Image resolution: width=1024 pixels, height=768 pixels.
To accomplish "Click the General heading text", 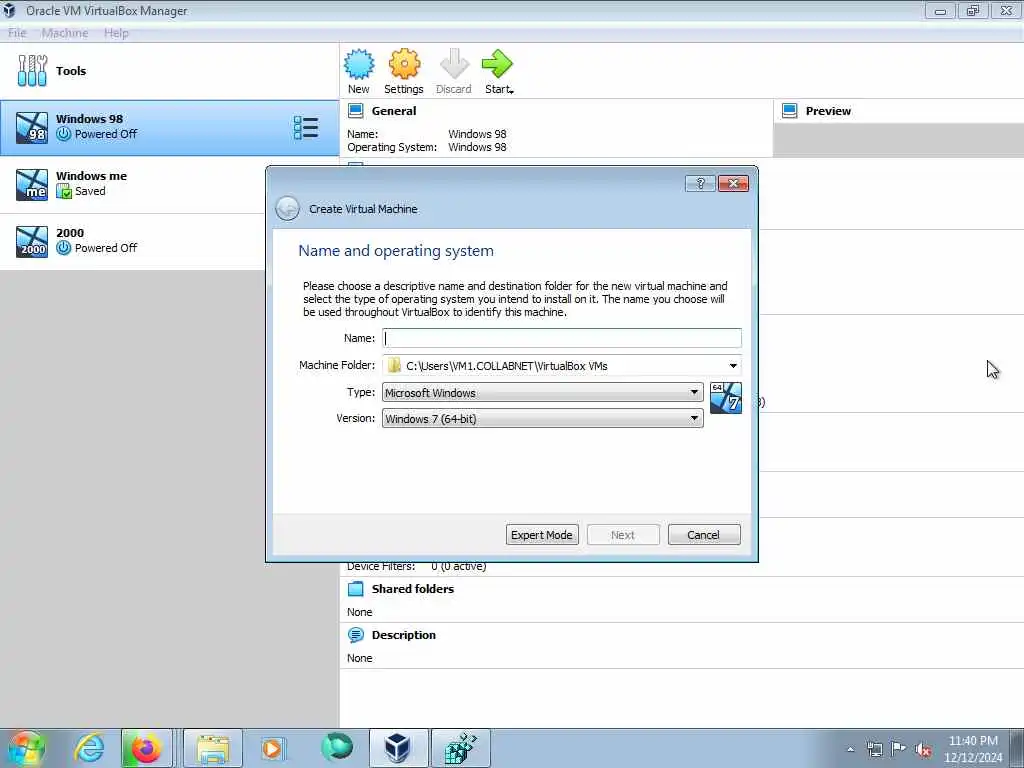I will coord(394,111).
